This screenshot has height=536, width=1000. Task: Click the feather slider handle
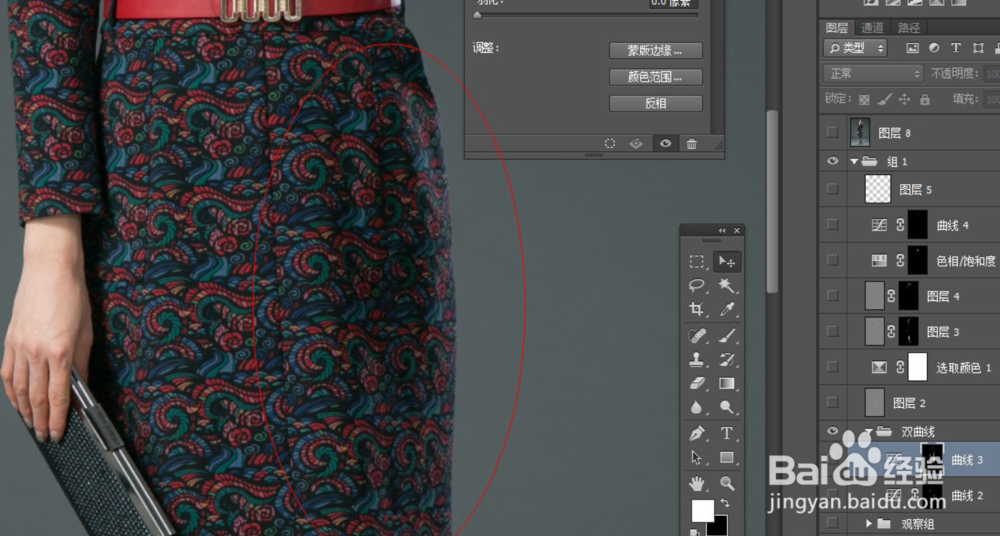pyautogui.click(x=477, y=15)
